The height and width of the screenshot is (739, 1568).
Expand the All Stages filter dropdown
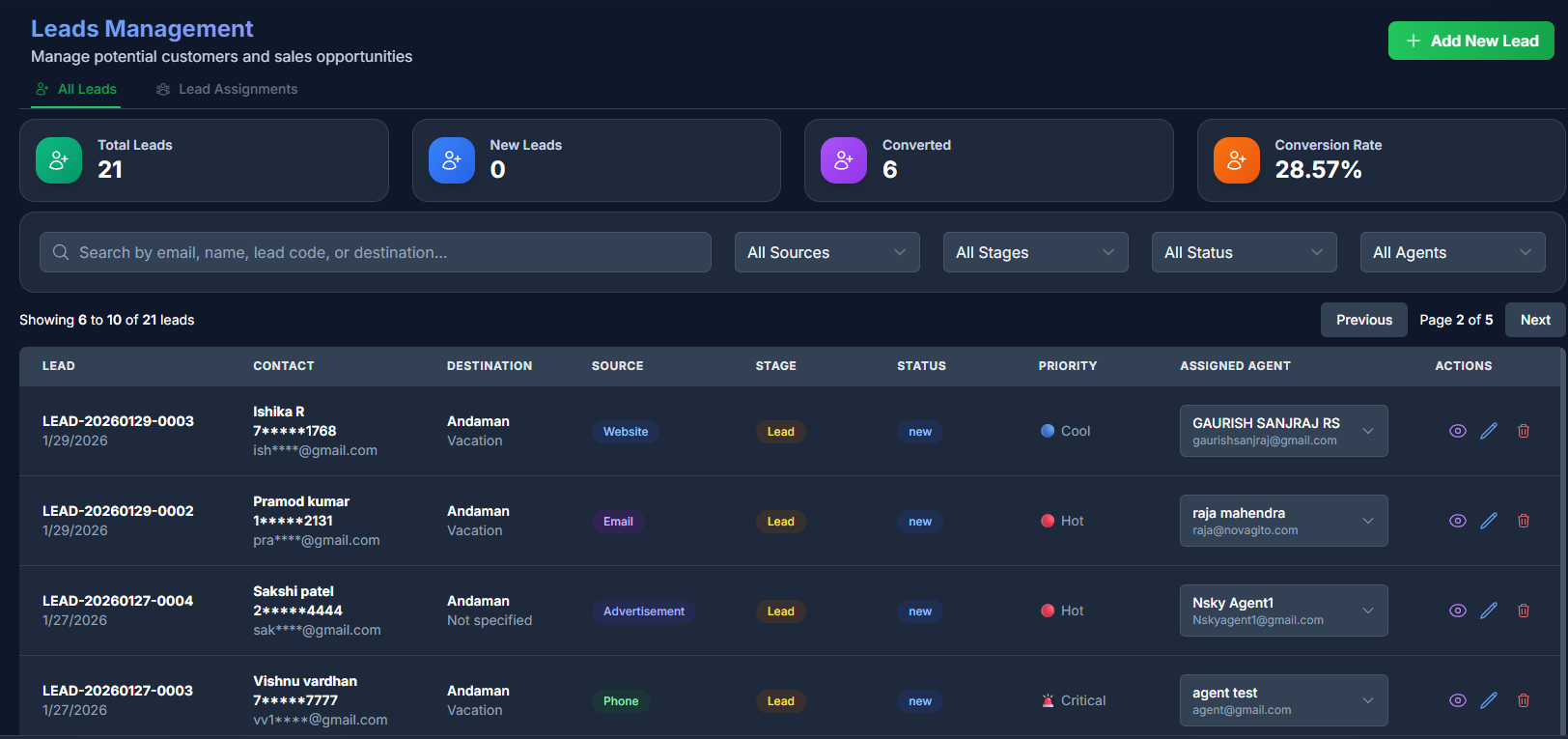click(1035, 252)
